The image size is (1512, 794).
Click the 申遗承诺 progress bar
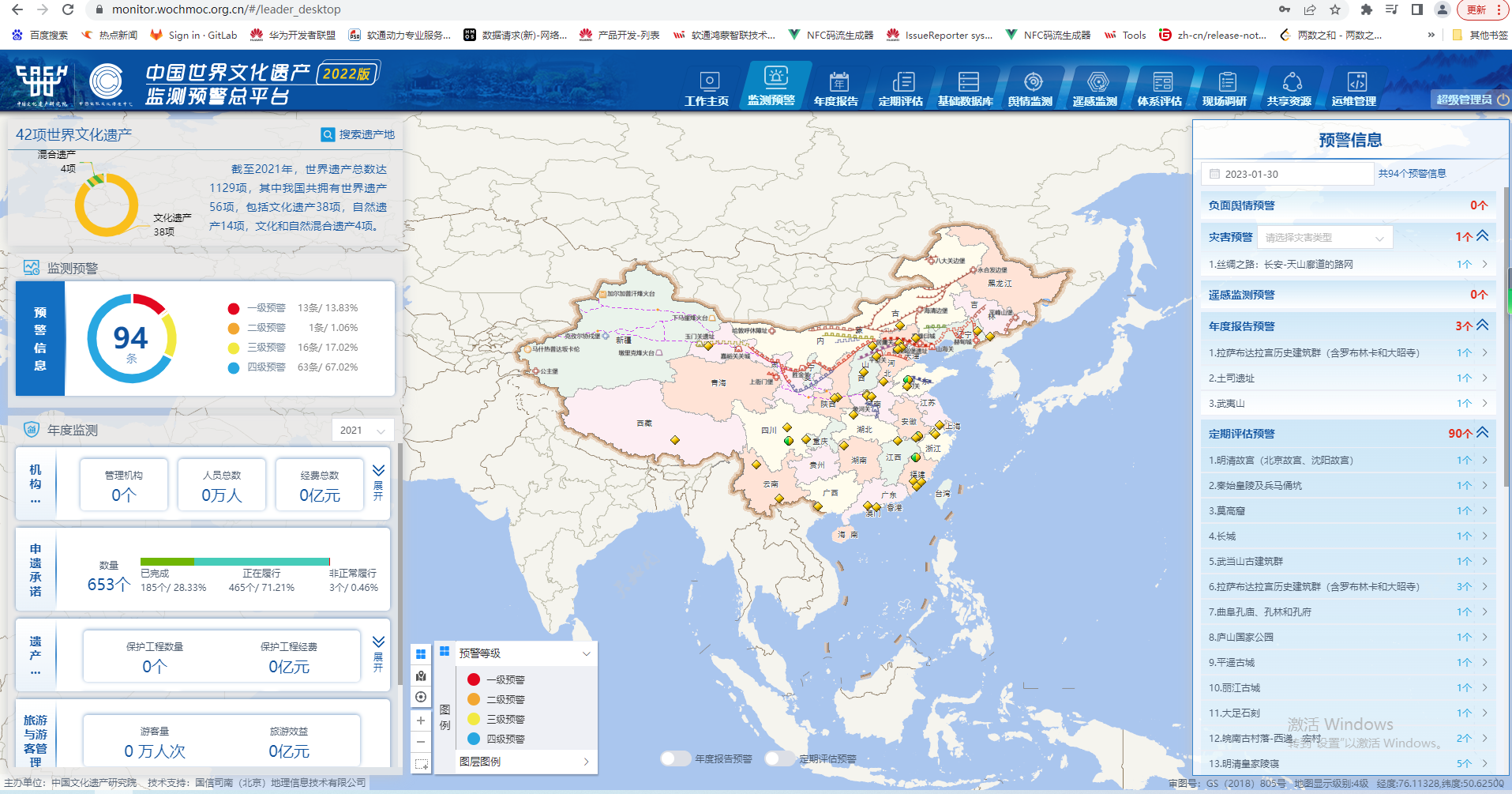(235, 562)
